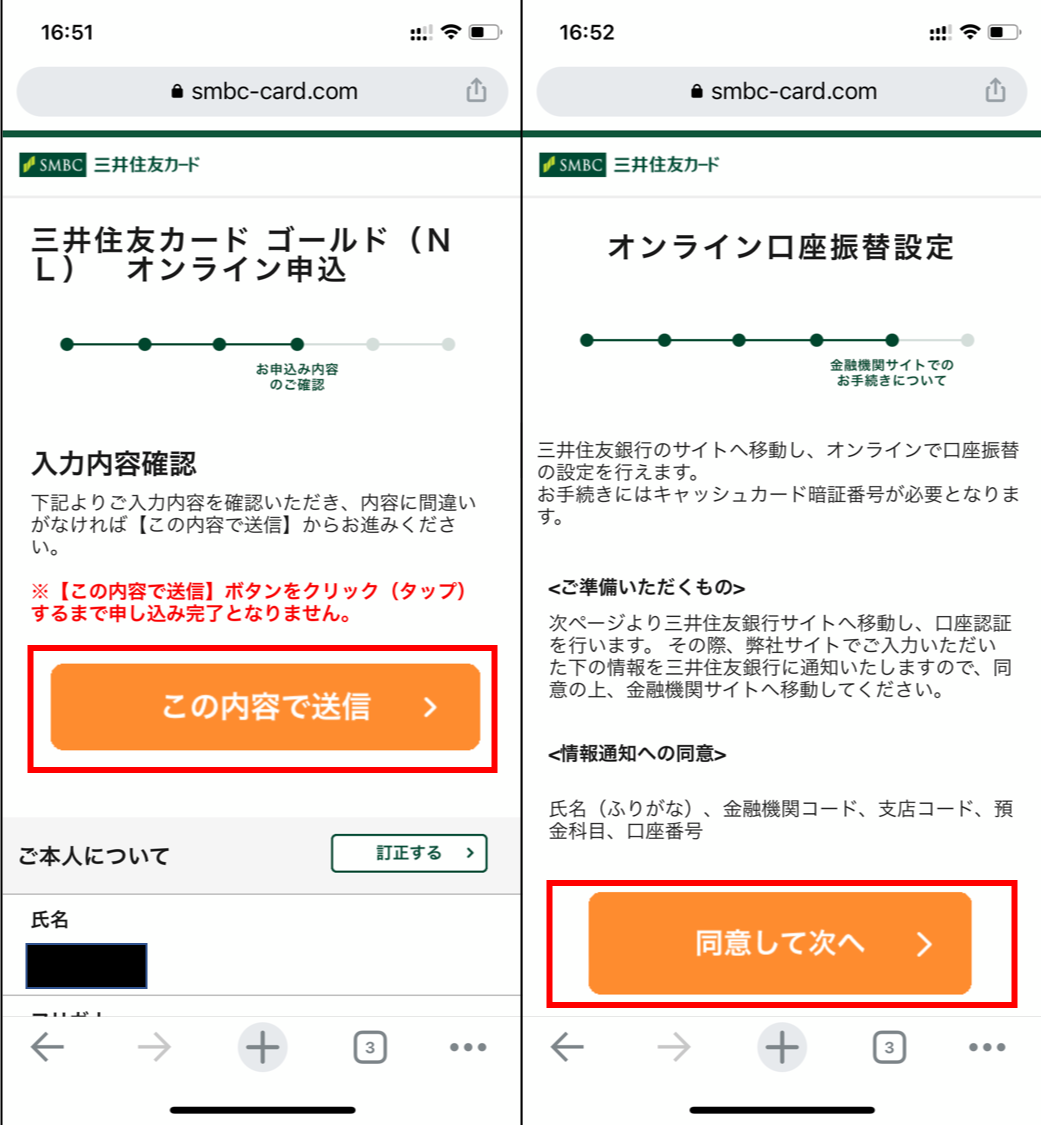
Task: Tap share icon in left address bar
Action: pos(476,90)
